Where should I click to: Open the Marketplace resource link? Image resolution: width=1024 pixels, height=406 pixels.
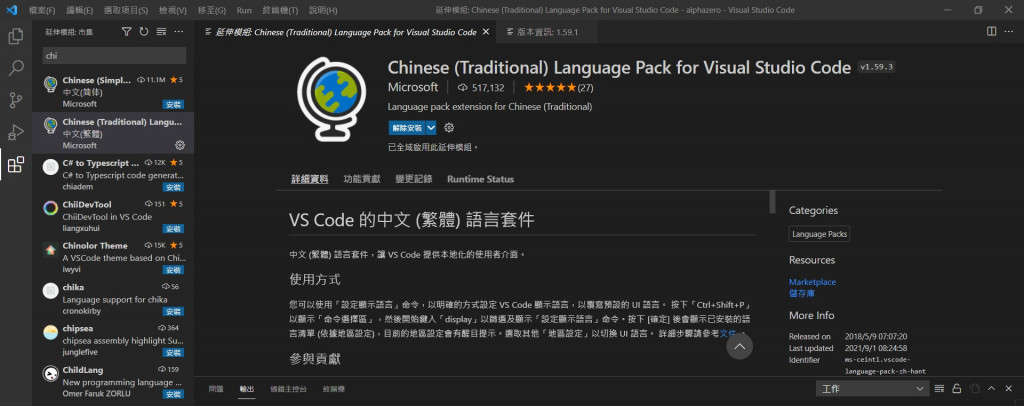click(812, 282)
